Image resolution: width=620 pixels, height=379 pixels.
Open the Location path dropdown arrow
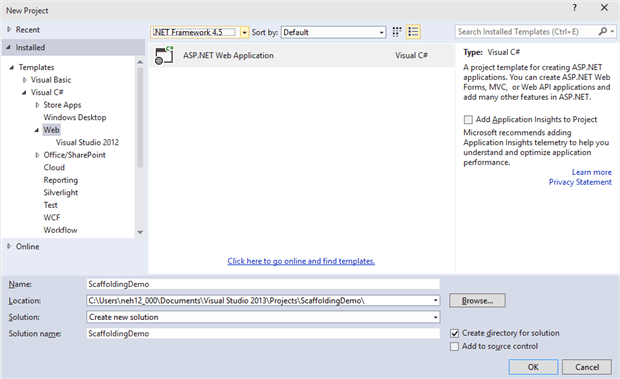(435, 301)
